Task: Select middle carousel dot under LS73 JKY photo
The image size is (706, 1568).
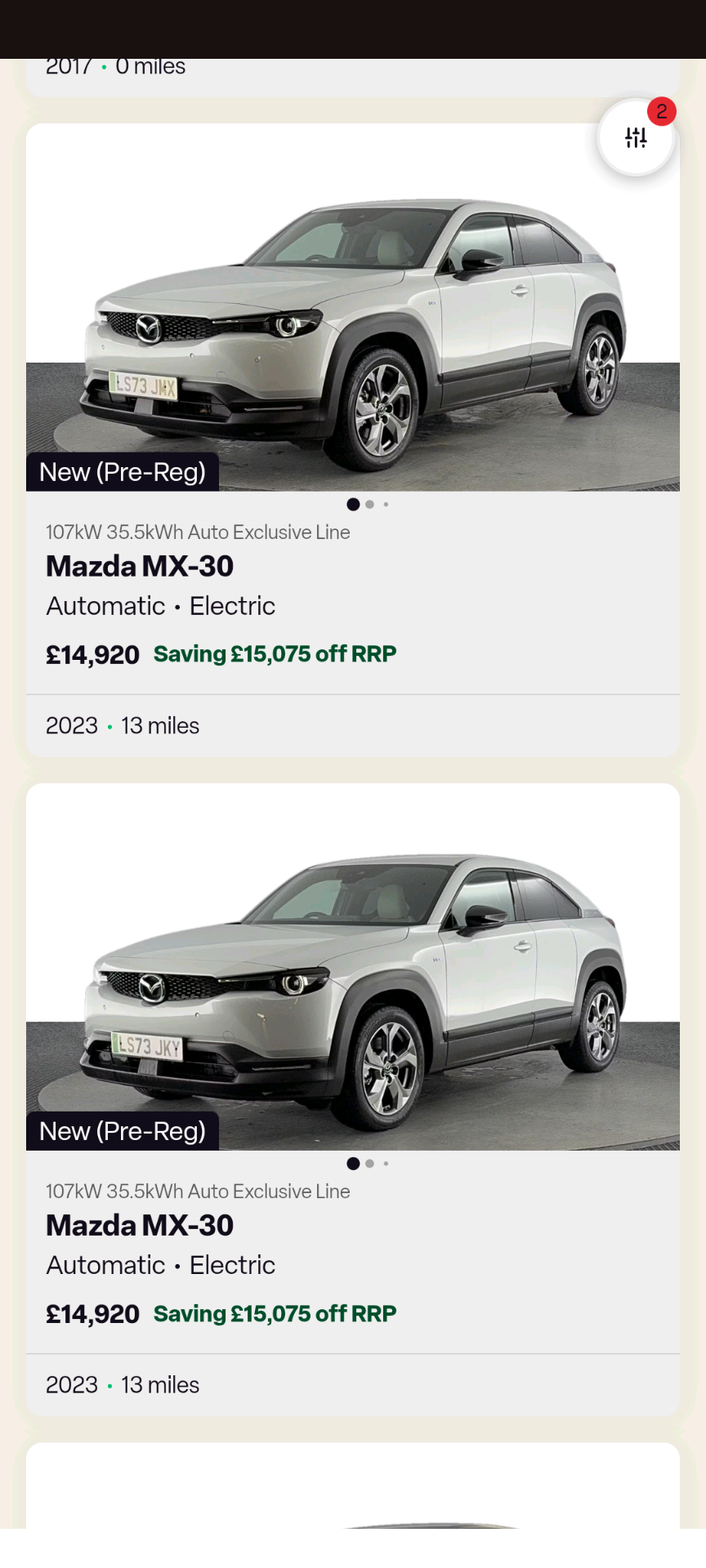Action: coord(370,1164)
